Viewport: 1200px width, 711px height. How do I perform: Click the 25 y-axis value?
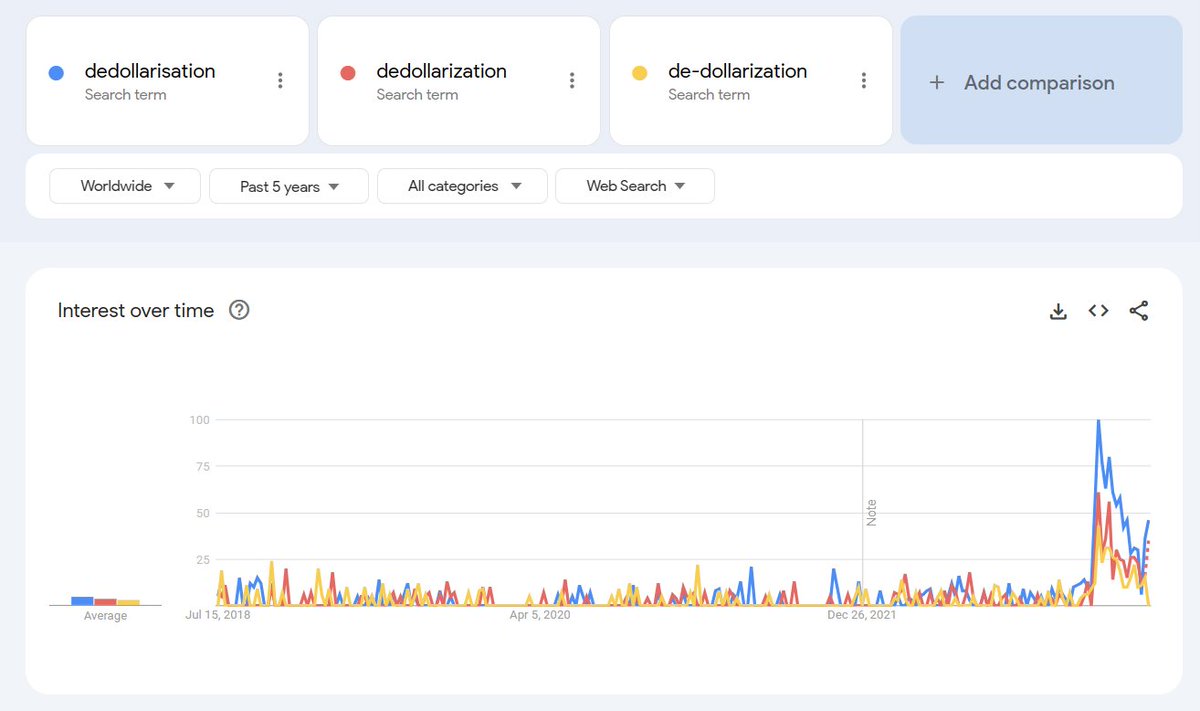coord(203,559)
